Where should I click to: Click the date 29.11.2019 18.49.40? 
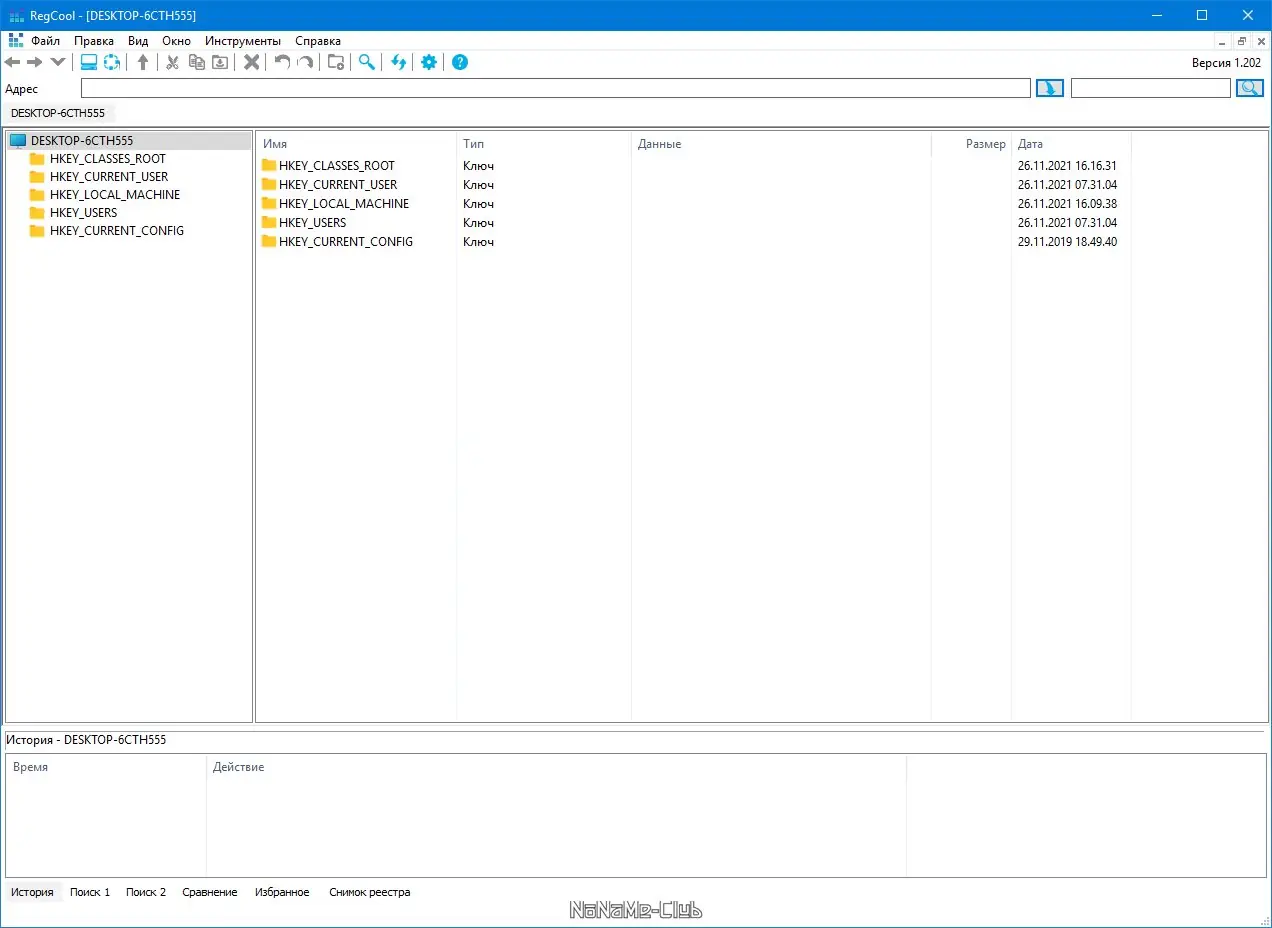(1067, 242)
